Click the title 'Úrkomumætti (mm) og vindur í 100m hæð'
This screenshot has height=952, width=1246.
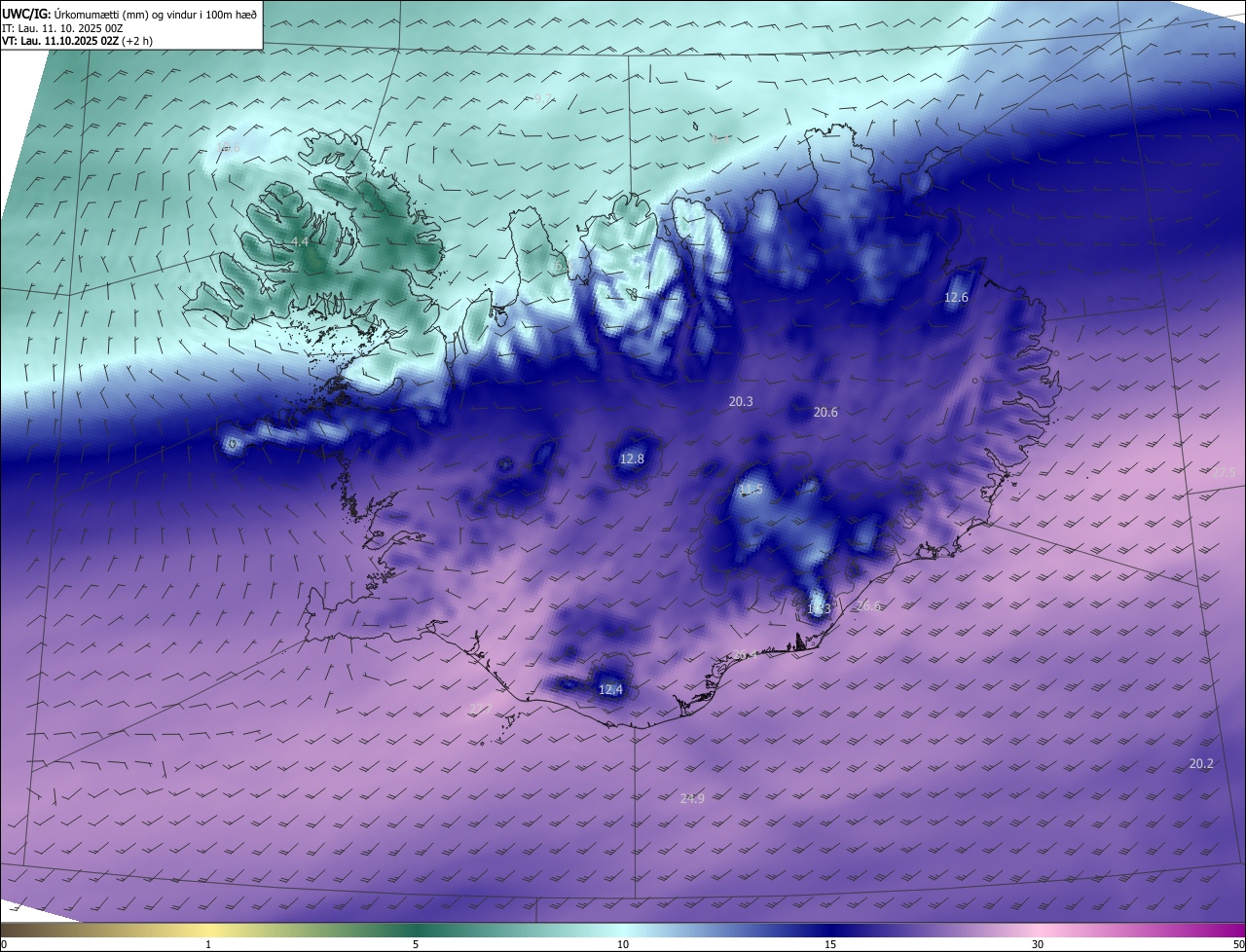[x=155, y=14]
